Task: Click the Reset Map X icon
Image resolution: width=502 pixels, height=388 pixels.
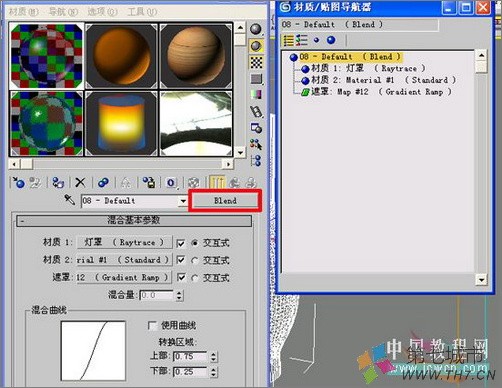Action: click(x=80, y=182)
